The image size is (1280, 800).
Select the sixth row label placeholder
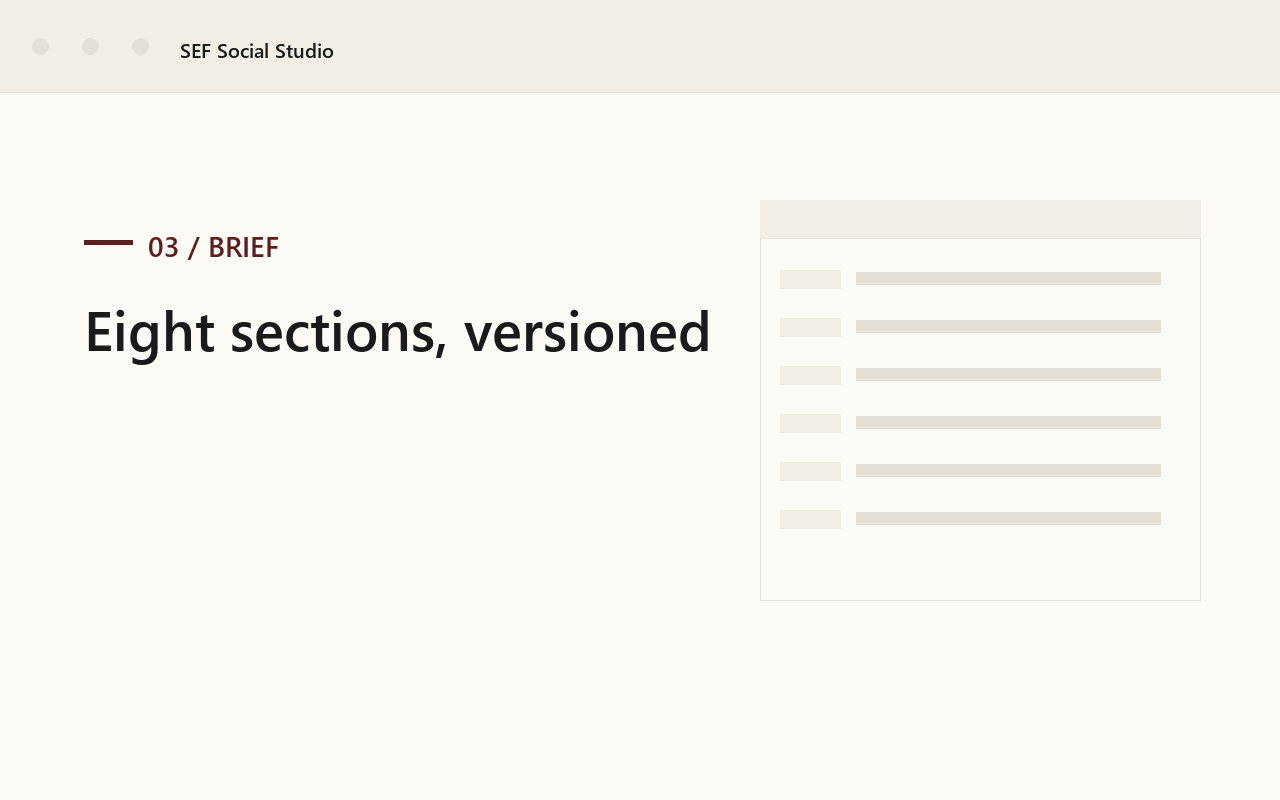tap(810, 519)
